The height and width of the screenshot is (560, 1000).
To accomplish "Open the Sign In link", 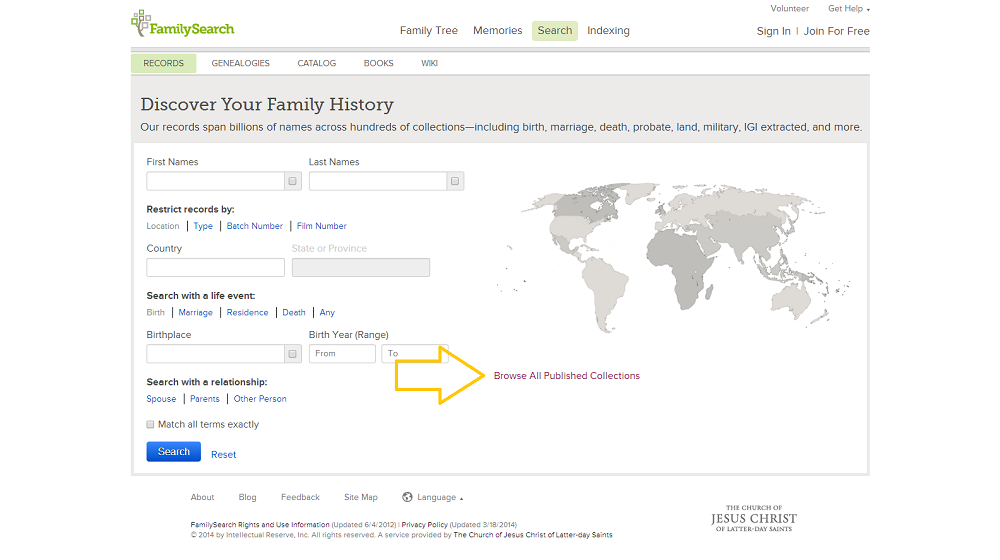I will (774, 31).
